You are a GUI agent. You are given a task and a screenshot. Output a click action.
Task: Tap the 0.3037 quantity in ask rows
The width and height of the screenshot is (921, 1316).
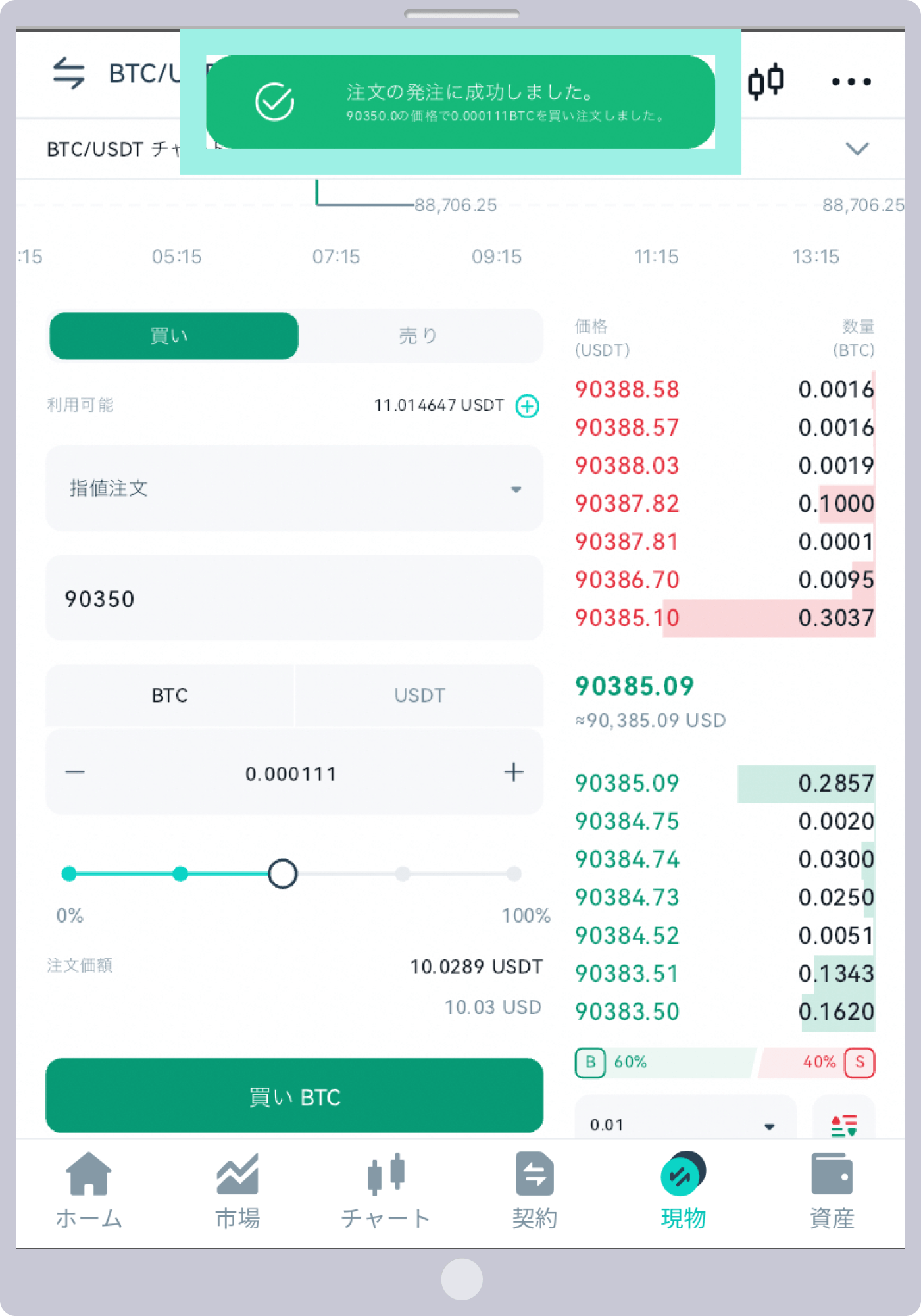835,618
